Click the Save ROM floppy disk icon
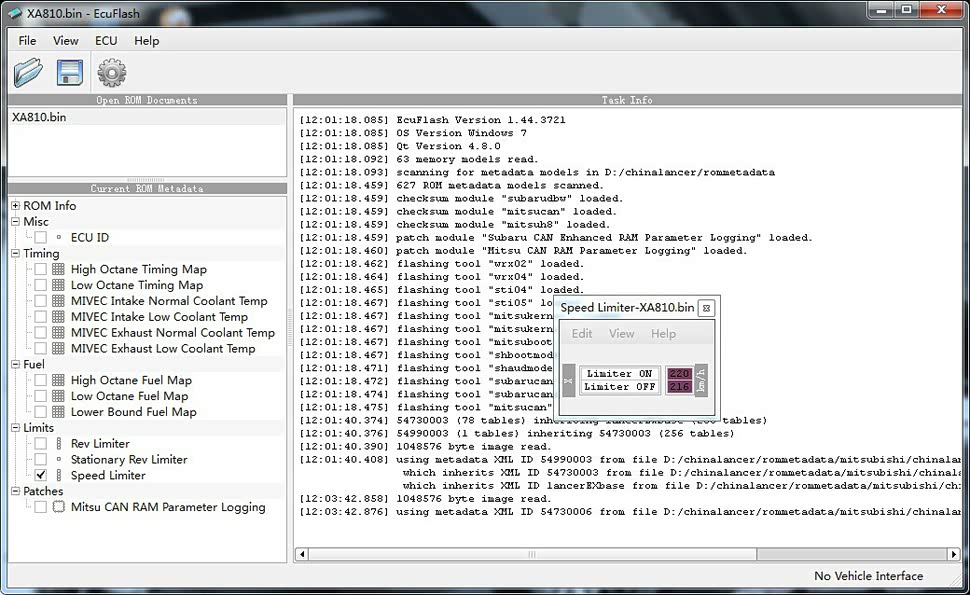This screenshot has width=970, height=595. (x=69, y=72)
